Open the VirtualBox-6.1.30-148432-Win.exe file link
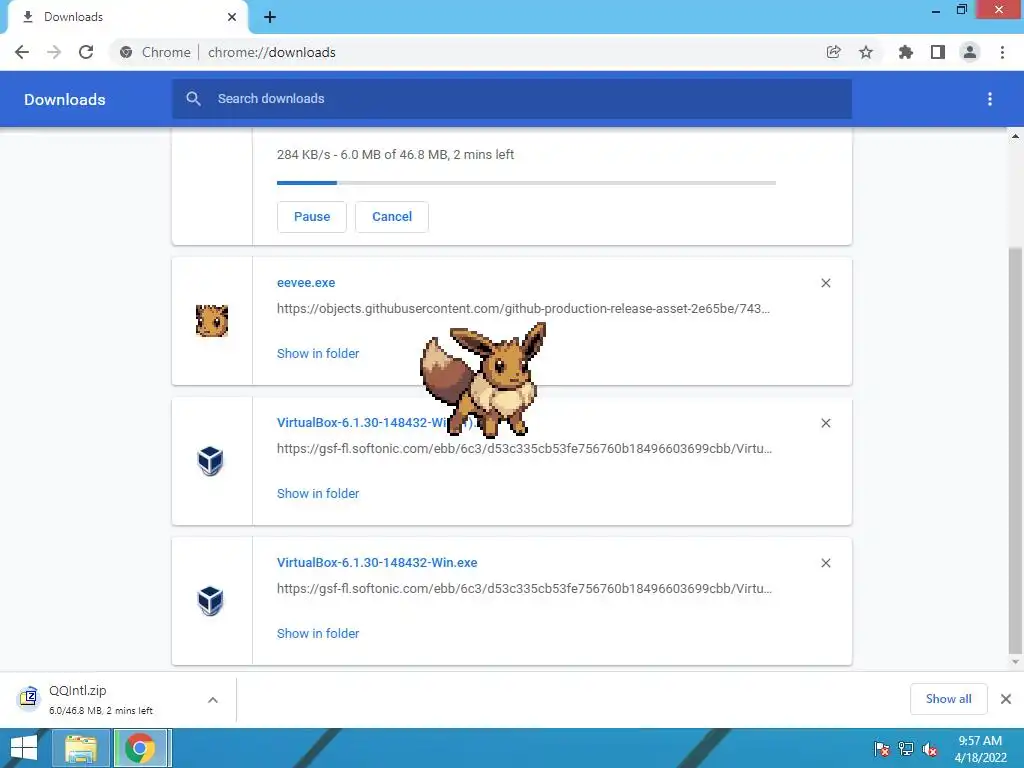This screenshot has width=1024, height=768. pyautogui.click(x=377, y=563)
